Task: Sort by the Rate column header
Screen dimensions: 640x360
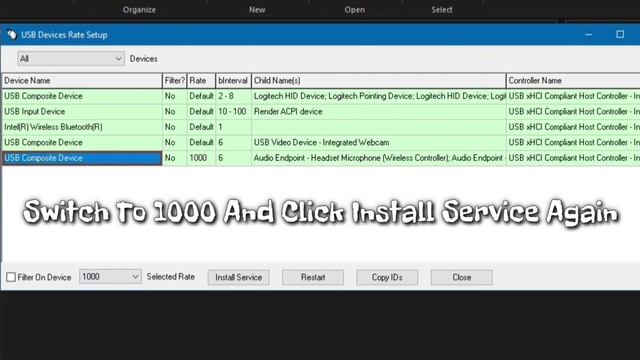Action: (201, 81)
